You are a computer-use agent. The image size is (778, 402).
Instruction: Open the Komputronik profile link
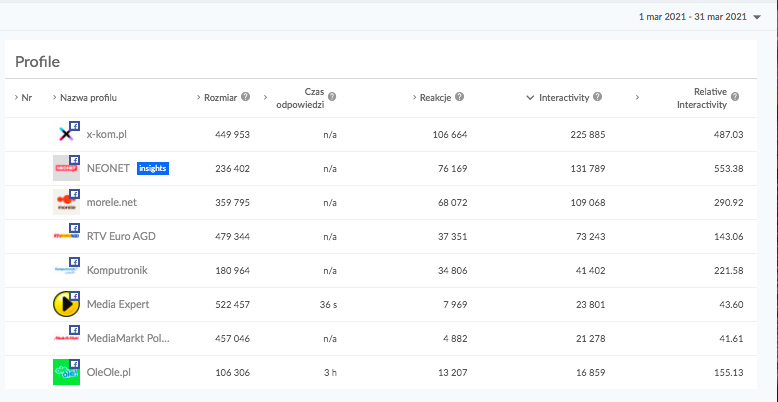118,270
